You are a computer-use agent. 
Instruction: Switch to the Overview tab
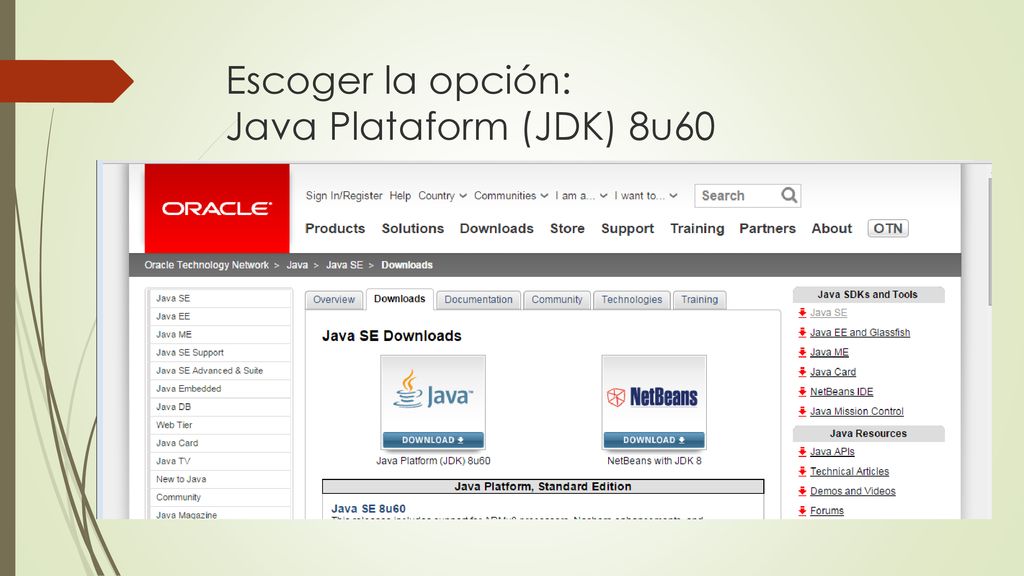[334, 299]
